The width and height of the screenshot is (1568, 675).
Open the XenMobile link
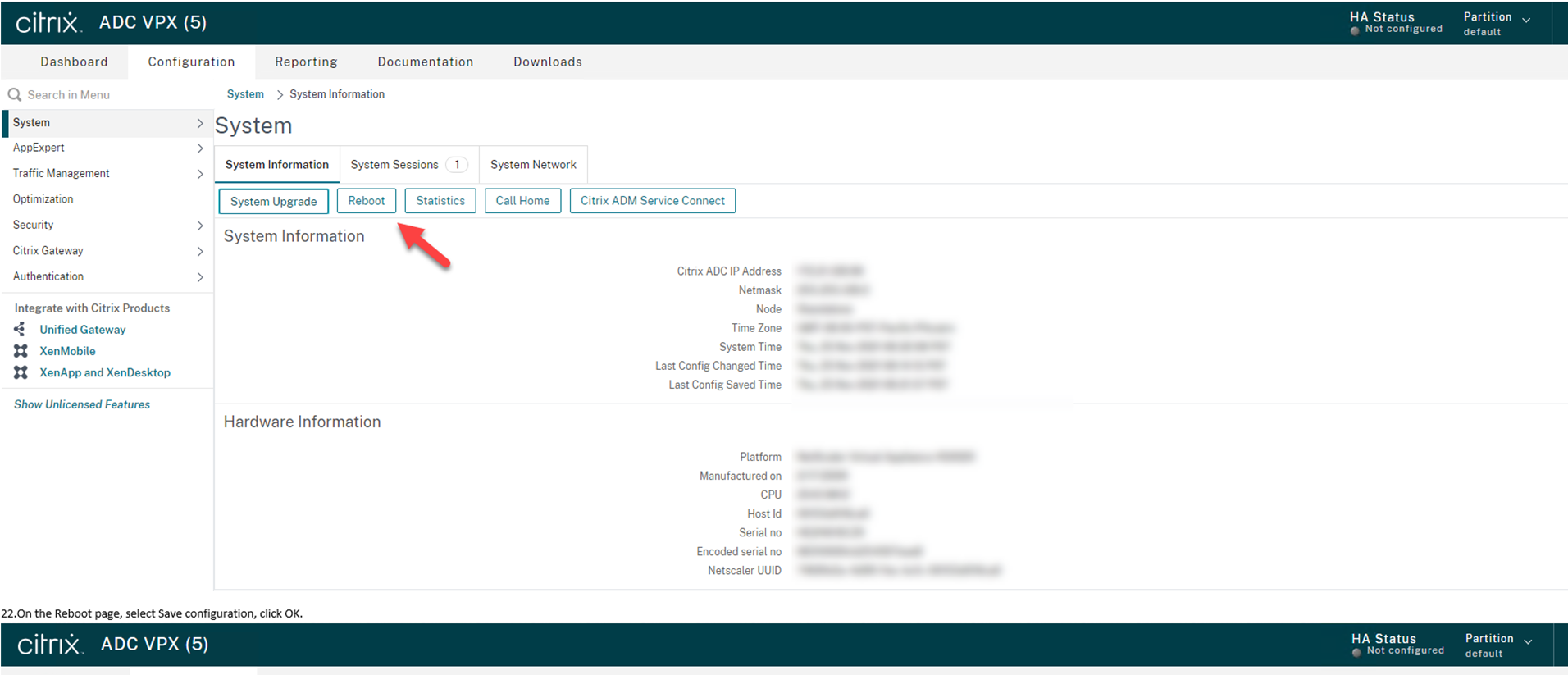point(67,351)
